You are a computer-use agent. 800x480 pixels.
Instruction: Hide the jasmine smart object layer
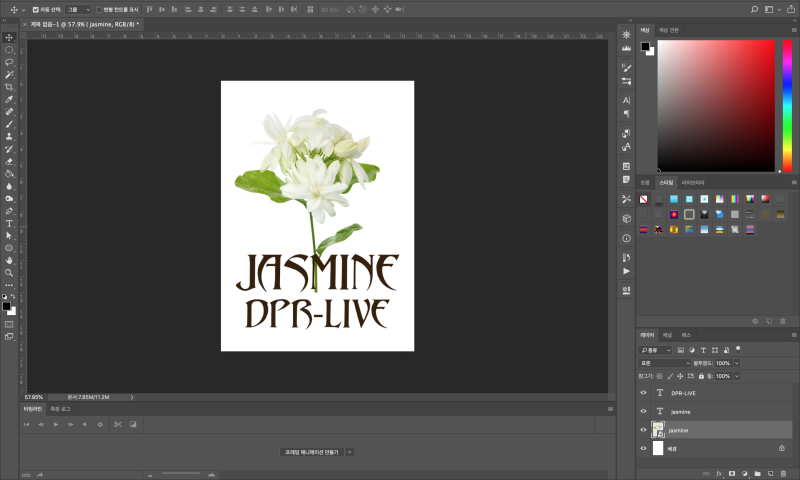(643, 430)
